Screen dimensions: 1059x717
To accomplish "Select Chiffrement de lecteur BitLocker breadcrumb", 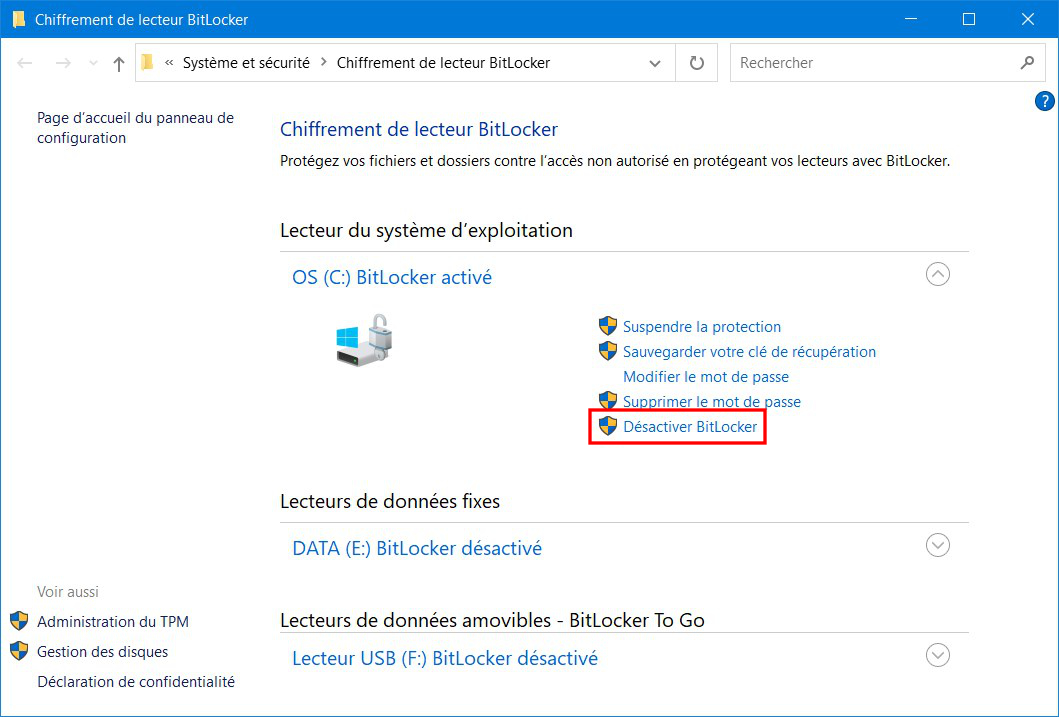I will point(443,63).
